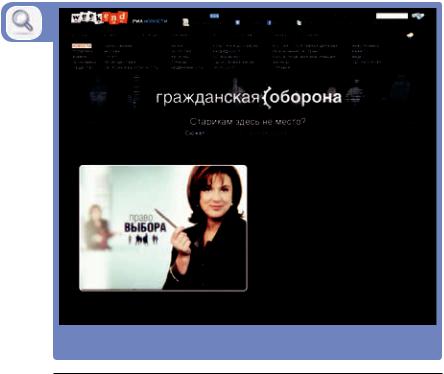The width and height of the screenshot is (444, 374).
Task: Click the icon right of search field
Action: point(418,16)
